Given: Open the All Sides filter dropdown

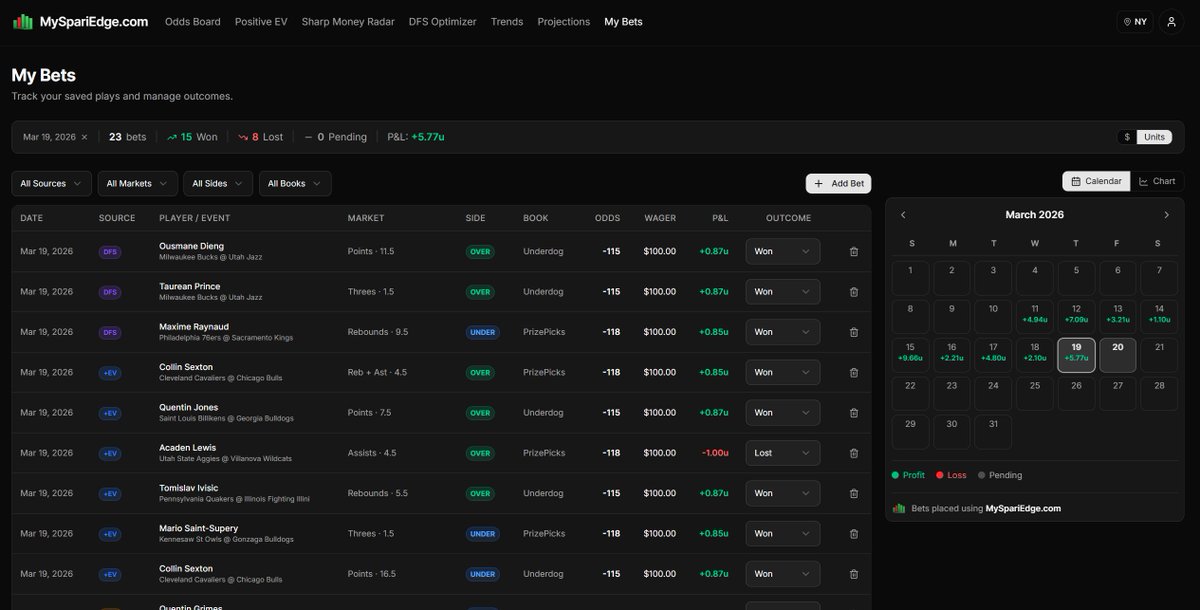Looking at the screenshot, I should click(x=218, y=184).
